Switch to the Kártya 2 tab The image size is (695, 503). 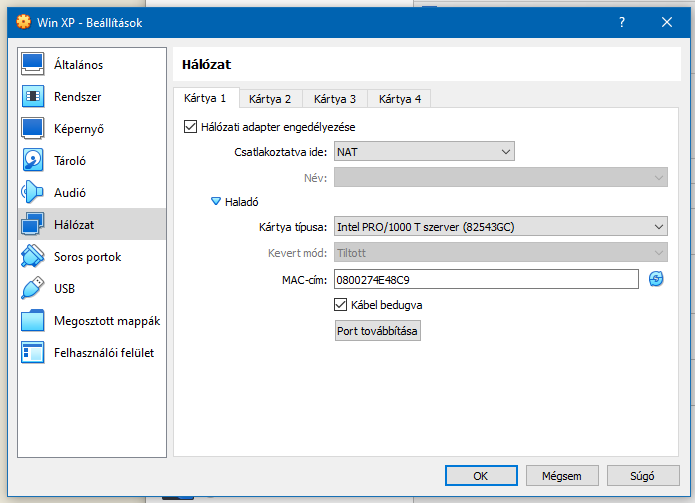pyautogui.click(x=270, y=99)
